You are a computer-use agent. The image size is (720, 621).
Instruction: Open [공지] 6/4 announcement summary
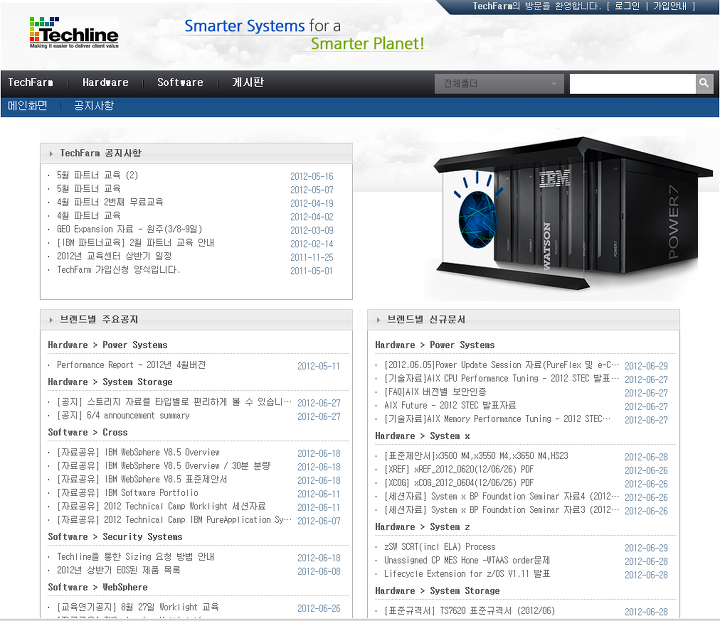point(123,416)
